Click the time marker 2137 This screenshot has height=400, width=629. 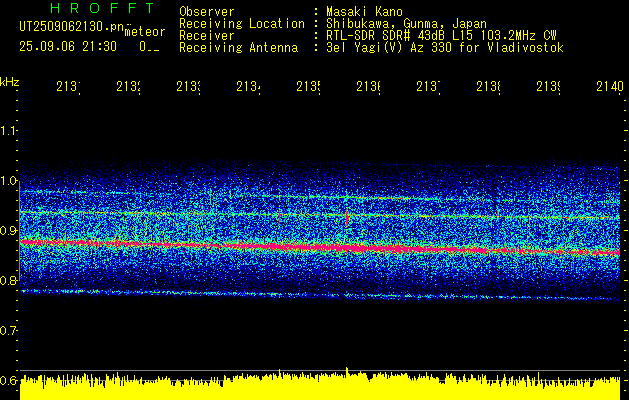click(428, 86)
